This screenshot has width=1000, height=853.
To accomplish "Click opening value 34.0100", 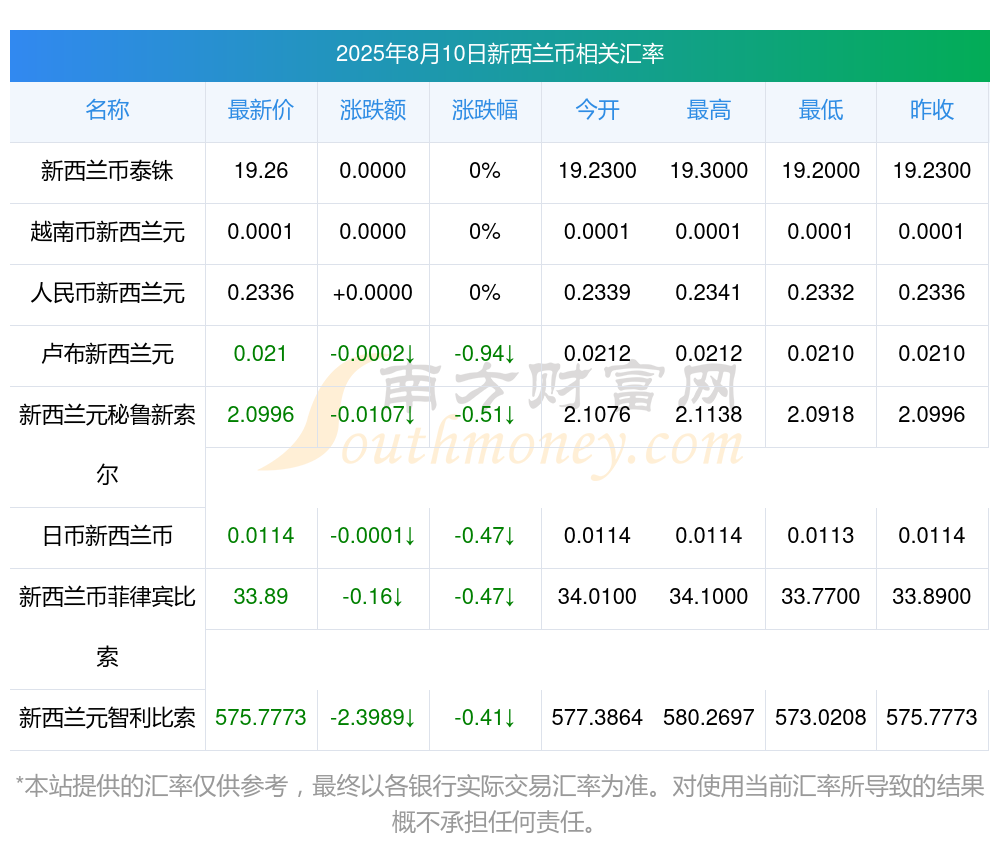I will [x=597, y=597].
